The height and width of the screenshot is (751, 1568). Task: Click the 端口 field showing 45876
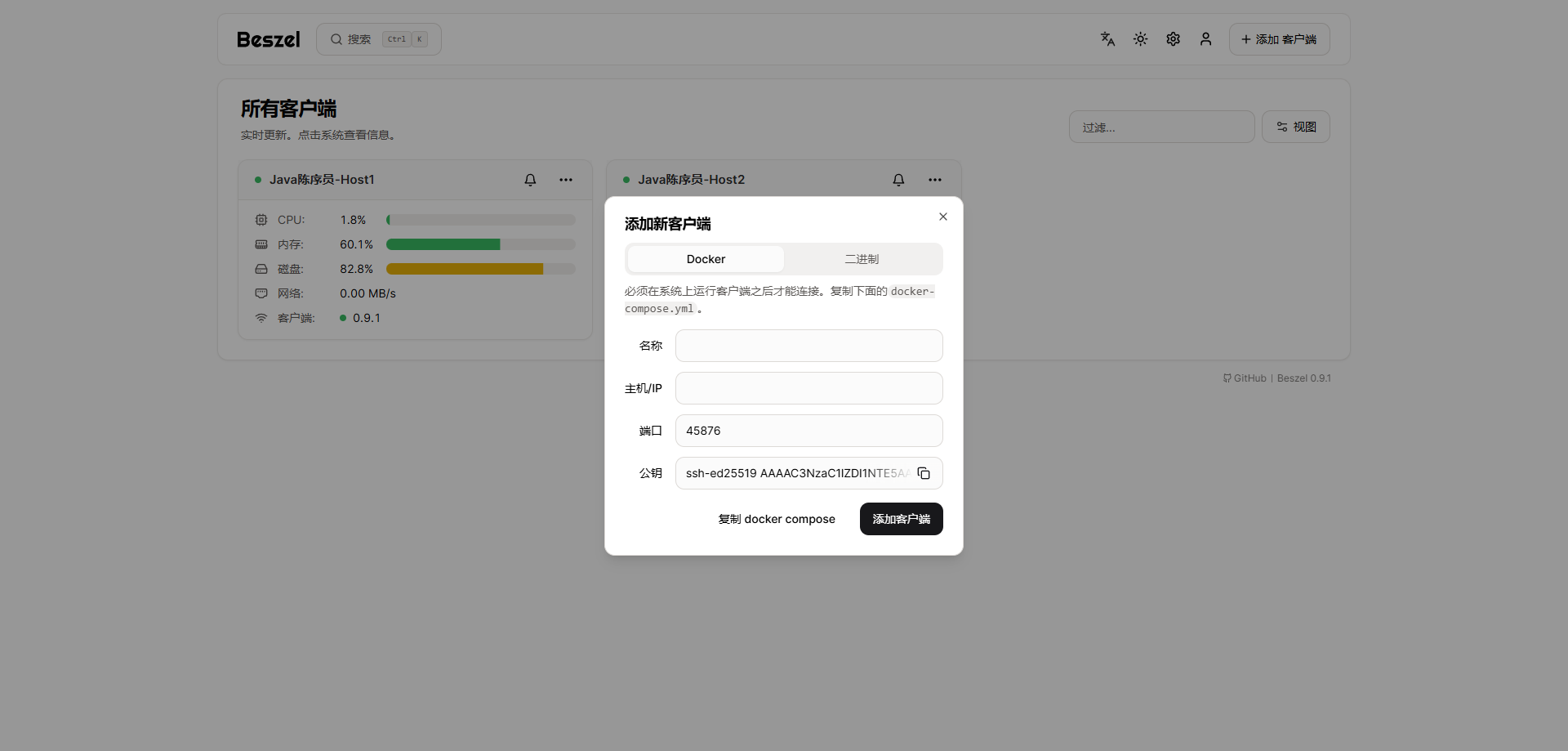coord(808,431)
